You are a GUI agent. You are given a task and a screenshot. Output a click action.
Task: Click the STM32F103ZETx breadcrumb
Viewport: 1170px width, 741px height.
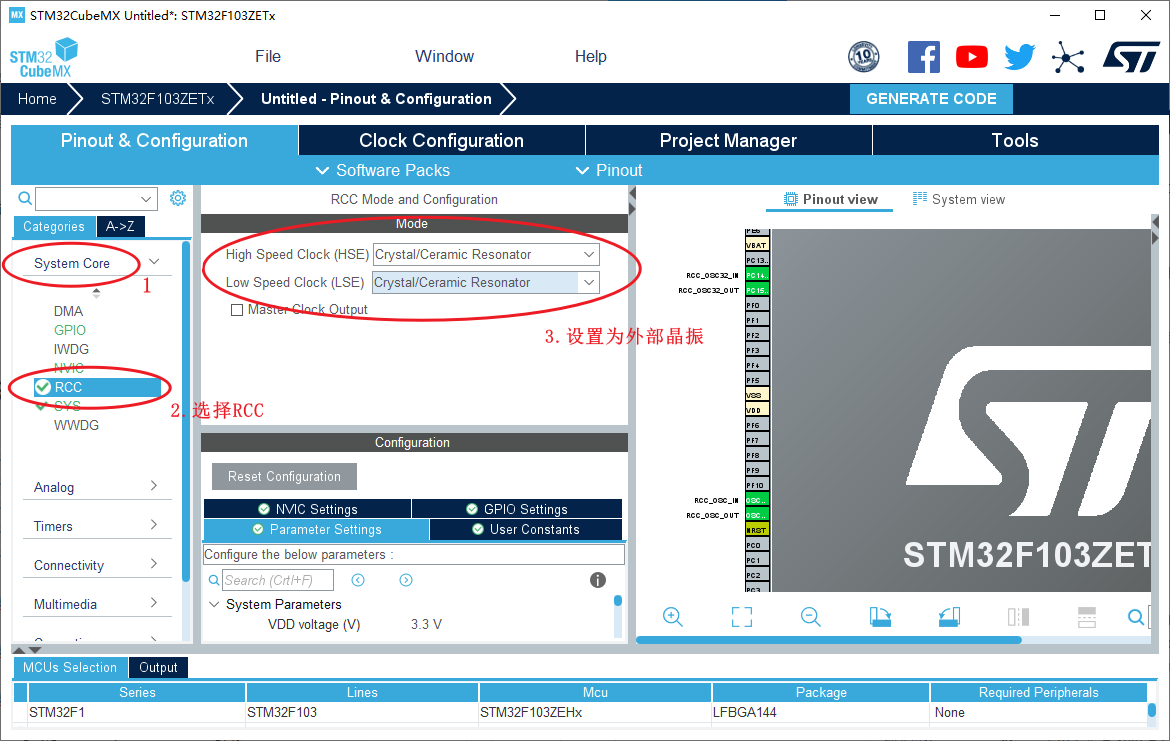(x=157, y=99)
